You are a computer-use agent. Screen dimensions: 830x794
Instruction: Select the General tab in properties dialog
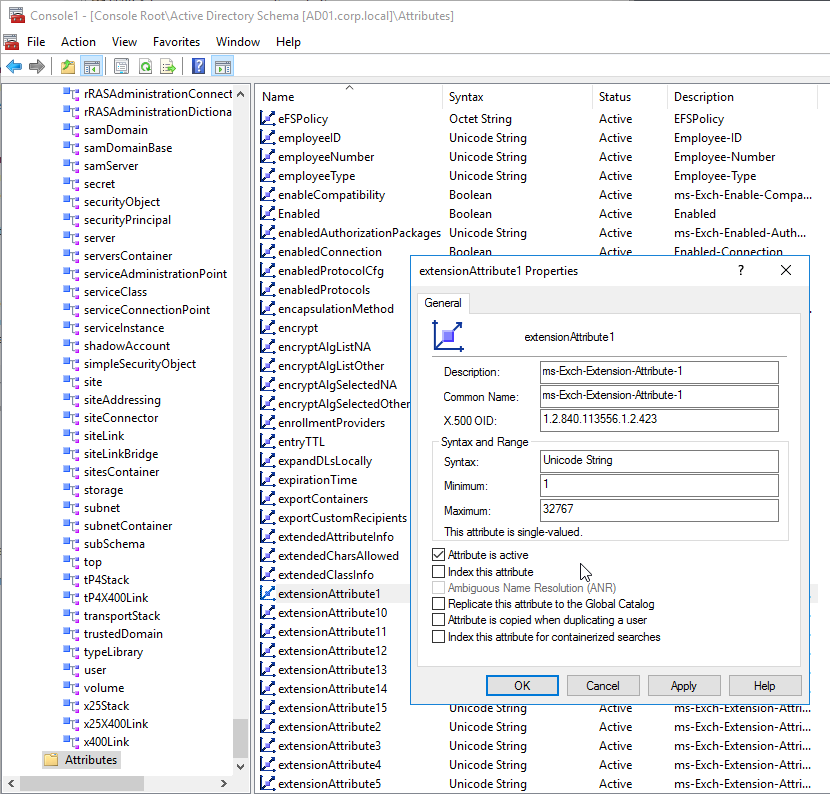coord(443,303)
